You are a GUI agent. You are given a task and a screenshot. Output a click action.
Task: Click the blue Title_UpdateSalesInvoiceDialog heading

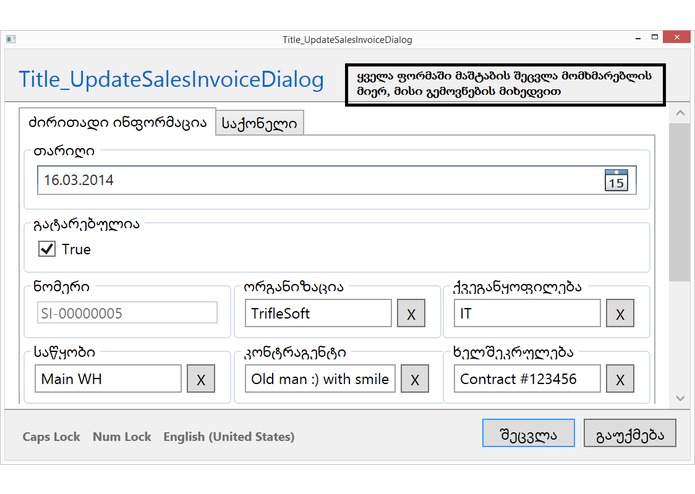pyautogui.click(x=171, y=80)
